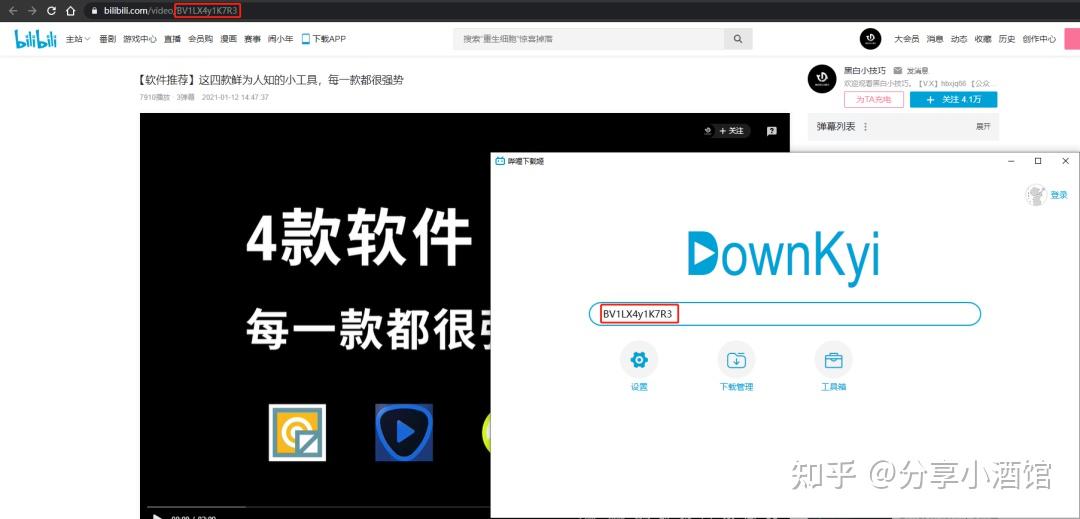Screen dimensions: 1080x519
Task: Open DownKyi settings gear icon
Action: [638, 359]
